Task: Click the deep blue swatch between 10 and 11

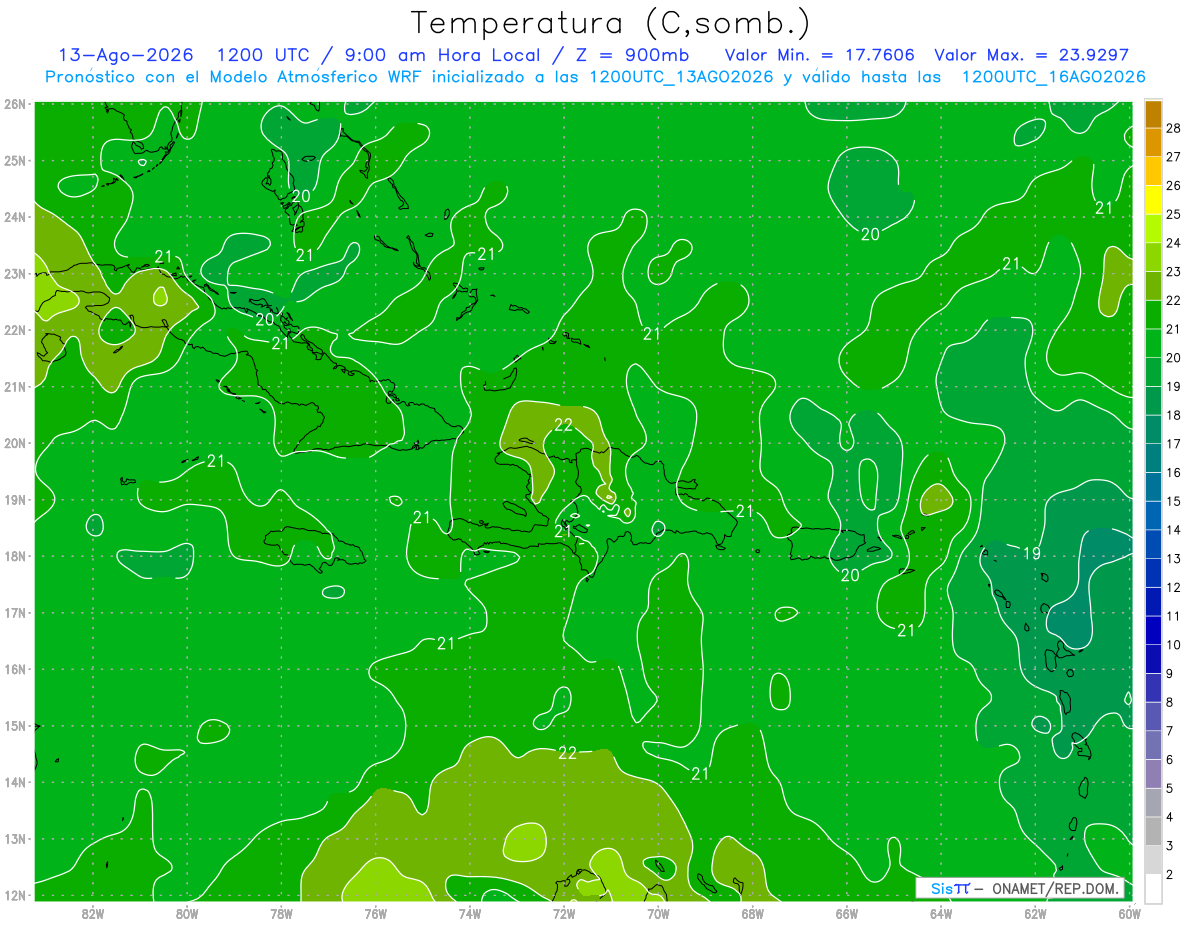Action: pos(1153,630)
